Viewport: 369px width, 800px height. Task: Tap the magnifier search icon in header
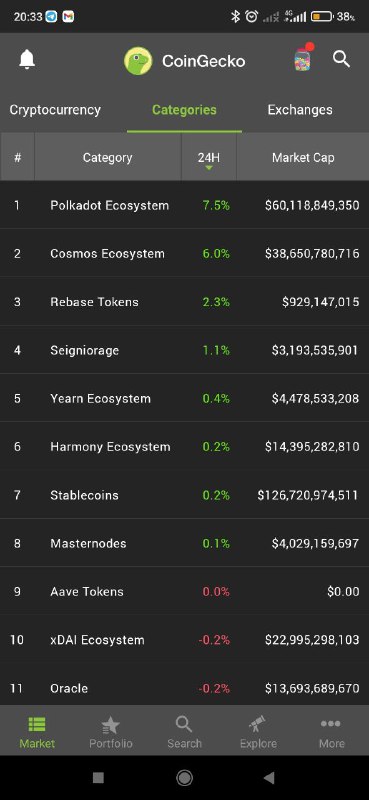tap(341, 59)
